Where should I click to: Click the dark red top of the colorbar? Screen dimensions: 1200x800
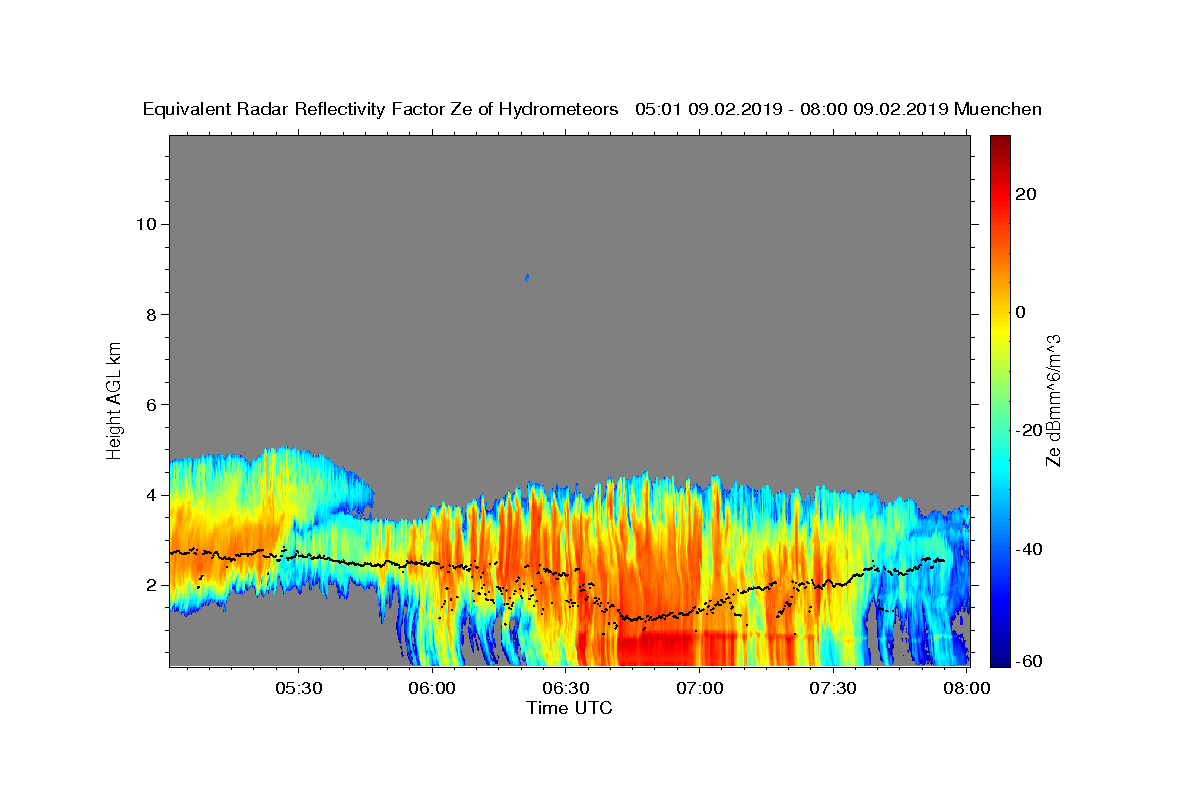pos(1000,142)
